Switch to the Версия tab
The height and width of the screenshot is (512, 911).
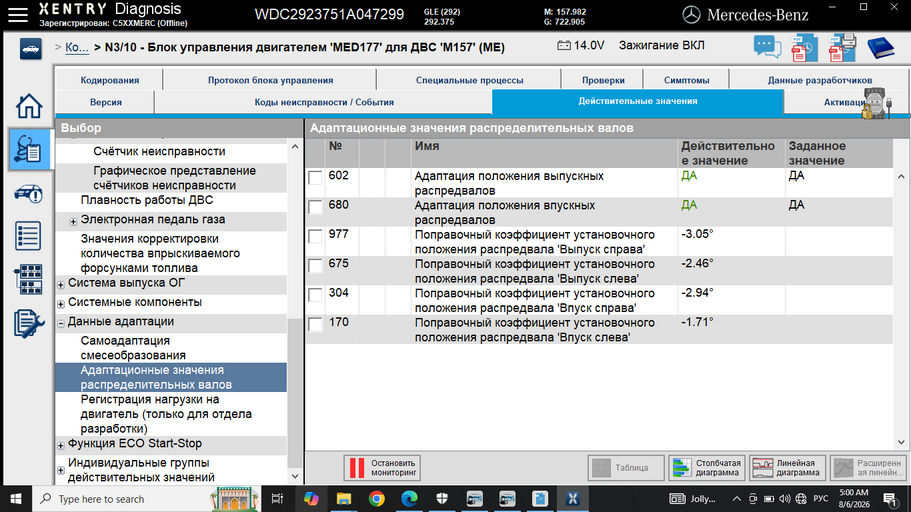106,102
